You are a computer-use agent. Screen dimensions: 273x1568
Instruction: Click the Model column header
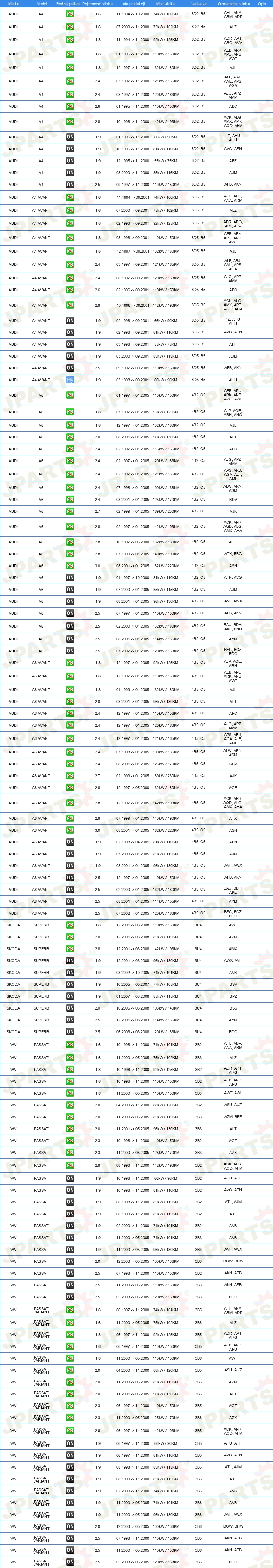click(x=42, y=3)
